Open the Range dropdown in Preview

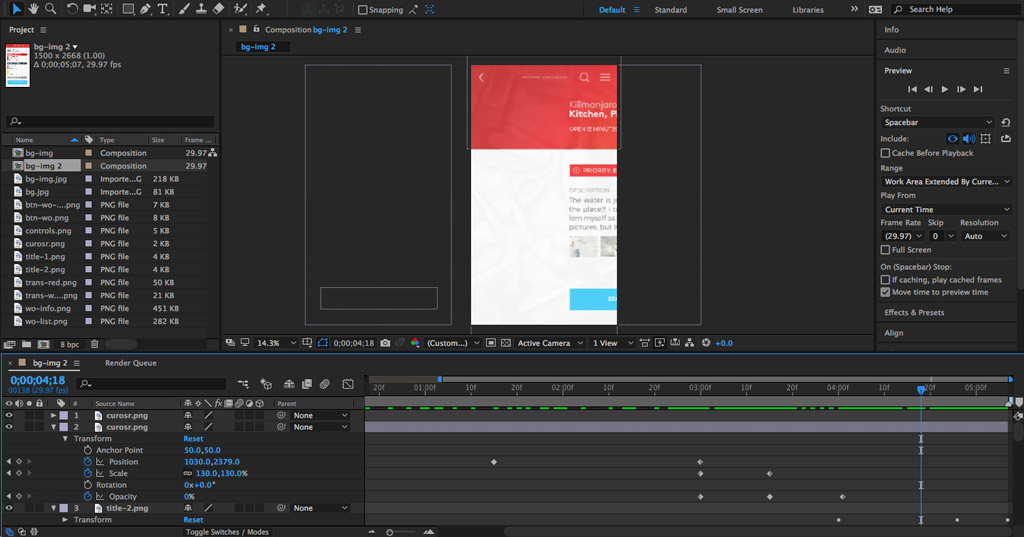pos(946,182)
